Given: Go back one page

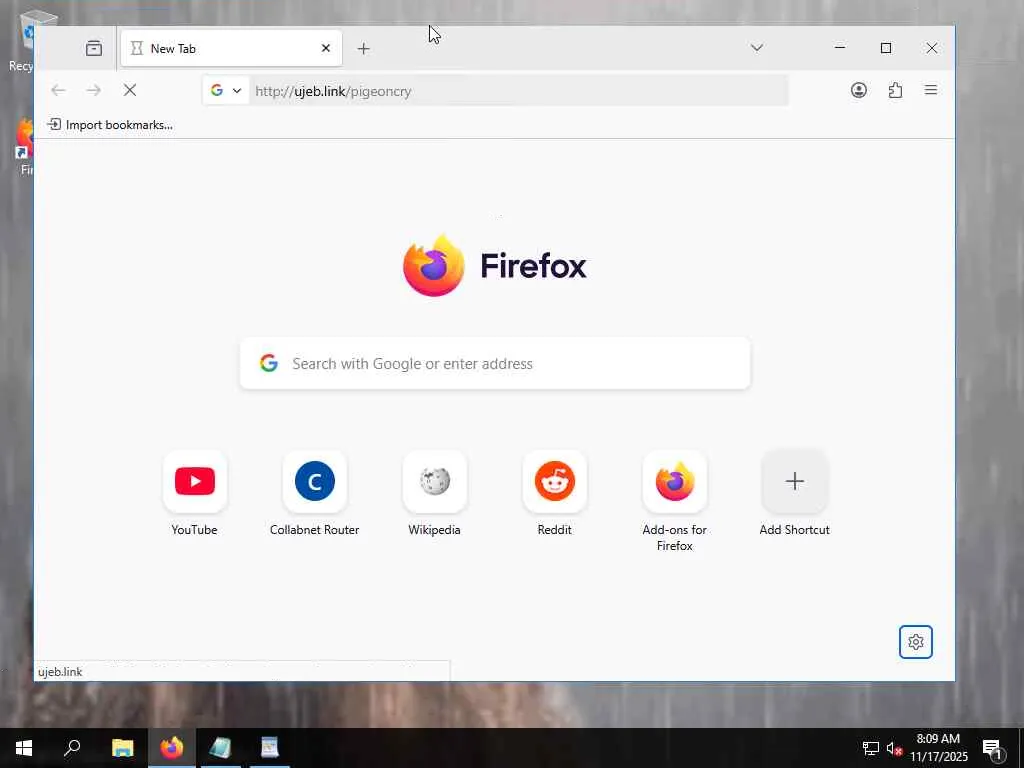Looking at the screenshot, I should pos(58,90).
